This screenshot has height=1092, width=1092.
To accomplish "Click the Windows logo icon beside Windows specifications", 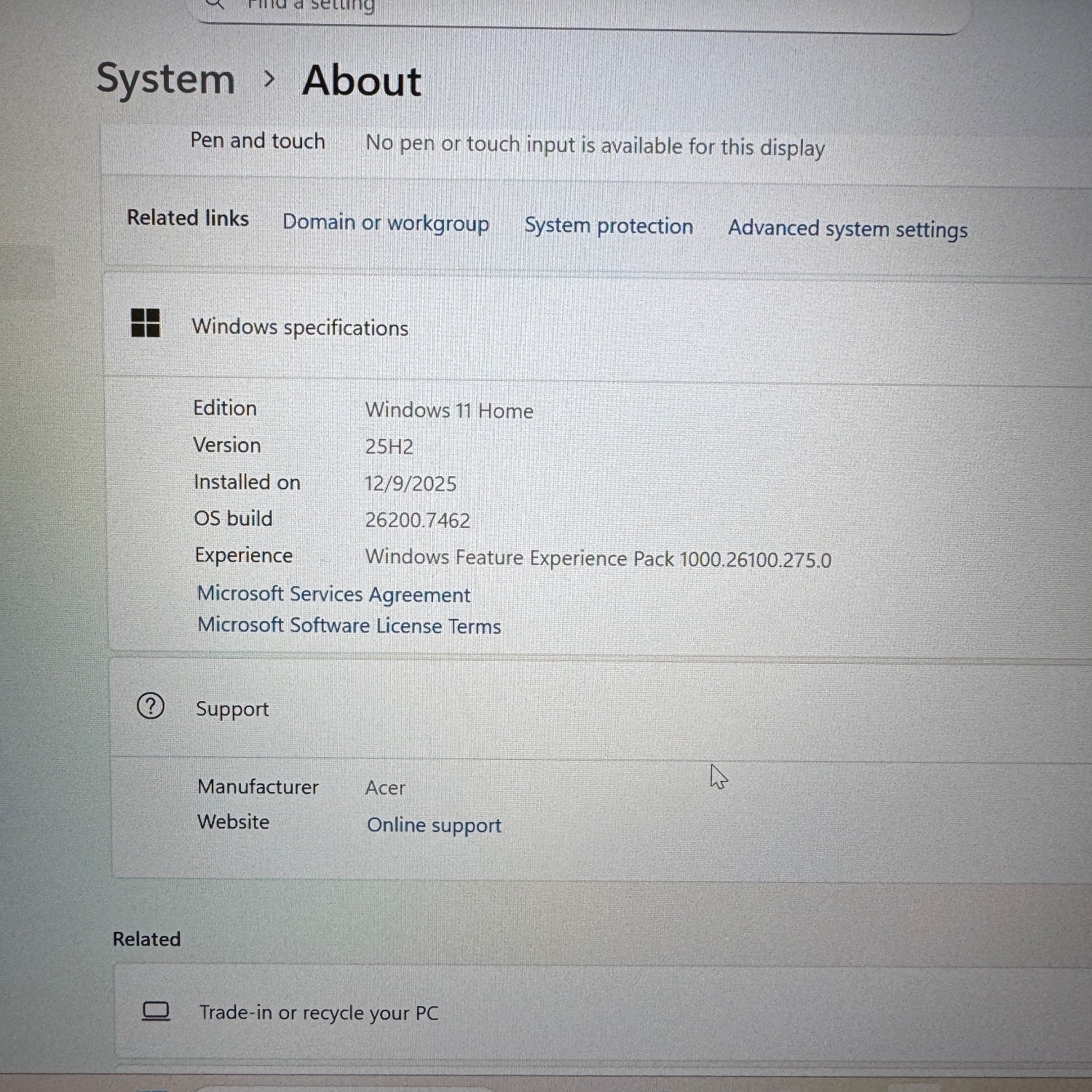I will click(x=145, y=323).
